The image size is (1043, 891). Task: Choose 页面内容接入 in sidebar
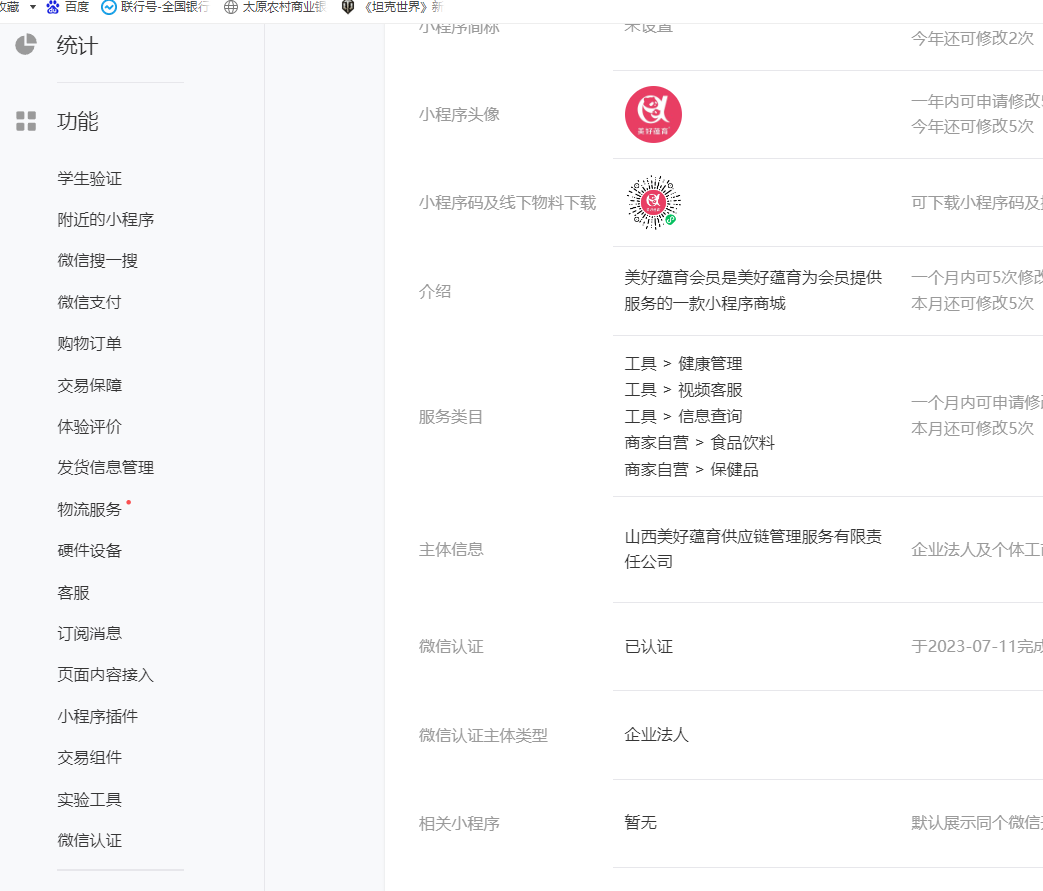(106, 675)
